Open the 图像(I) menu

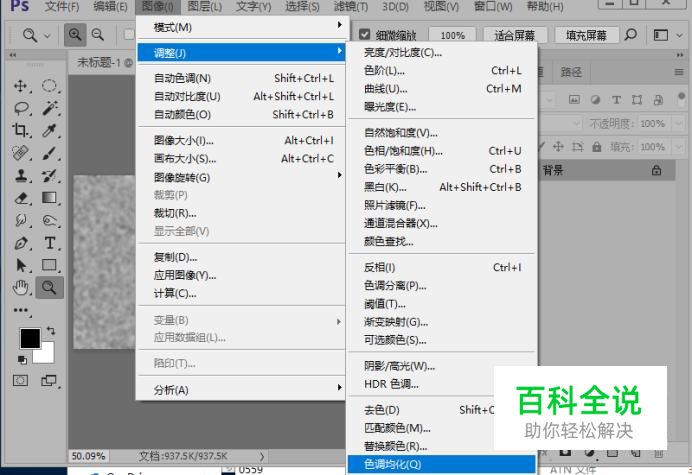pyautogui.click(x=158, y=7)
